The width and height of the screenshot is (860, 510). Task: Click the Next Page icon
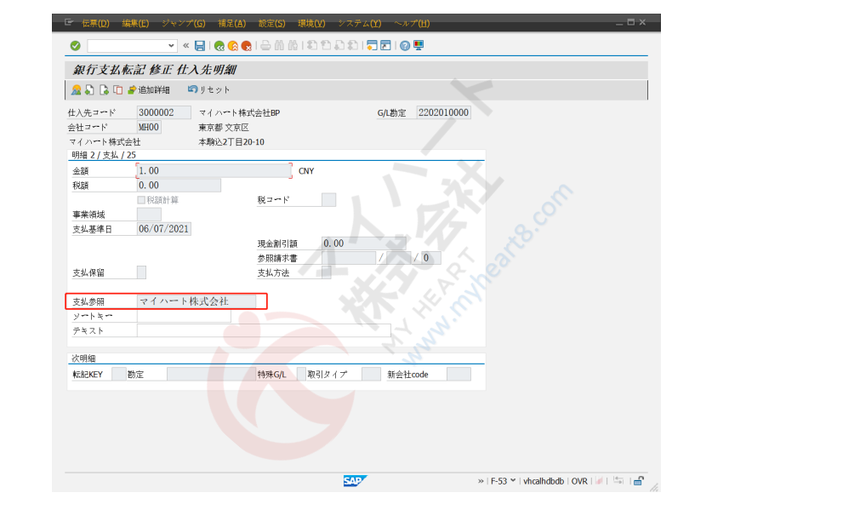[340, 46]
